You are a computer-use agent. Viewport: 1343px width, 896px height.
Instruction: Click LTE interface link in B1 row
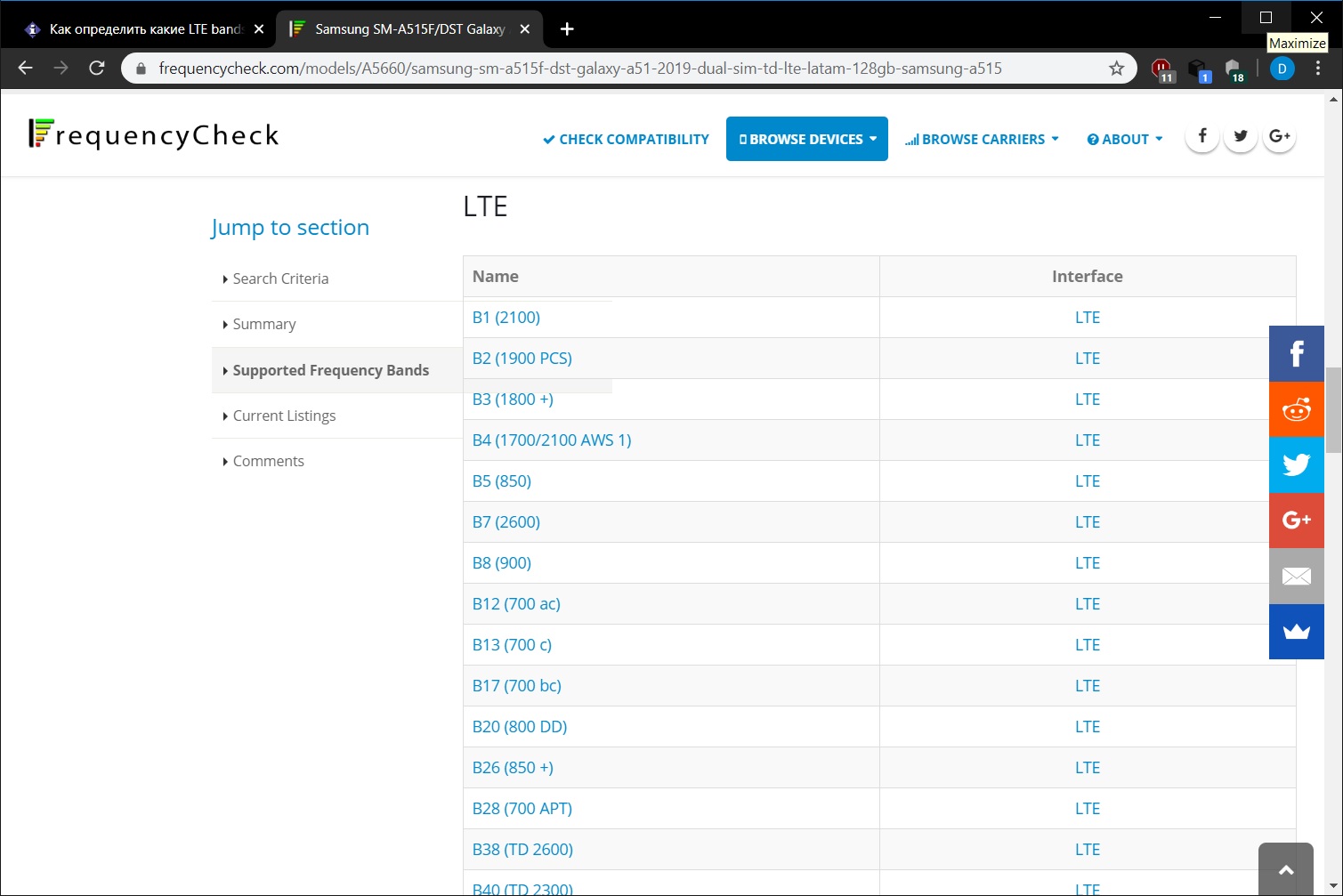pyautogui.click(x=1088, y=318)
